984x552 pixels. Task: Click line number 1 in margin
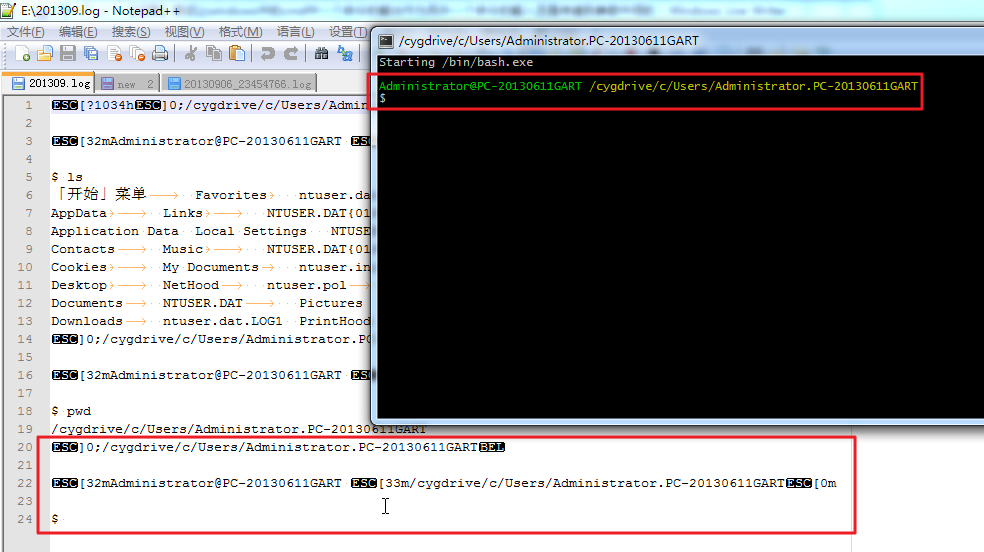tap(28, 105)
